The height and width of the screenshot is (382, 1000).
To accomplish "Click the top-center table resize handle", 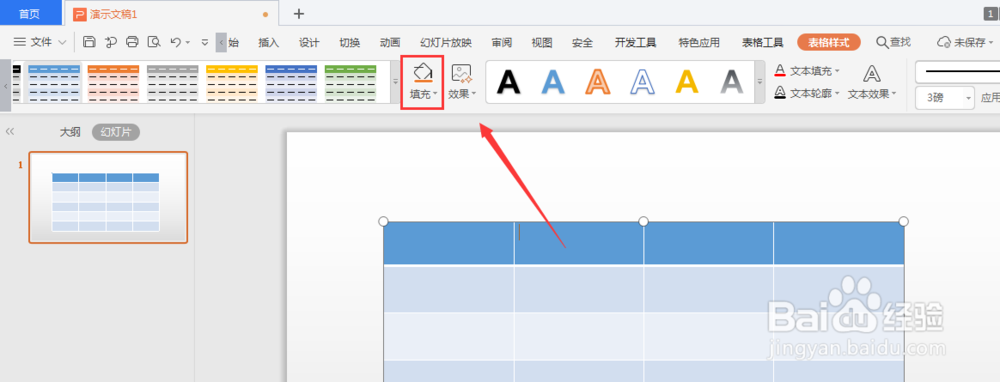I will click(x=643, y=221).
